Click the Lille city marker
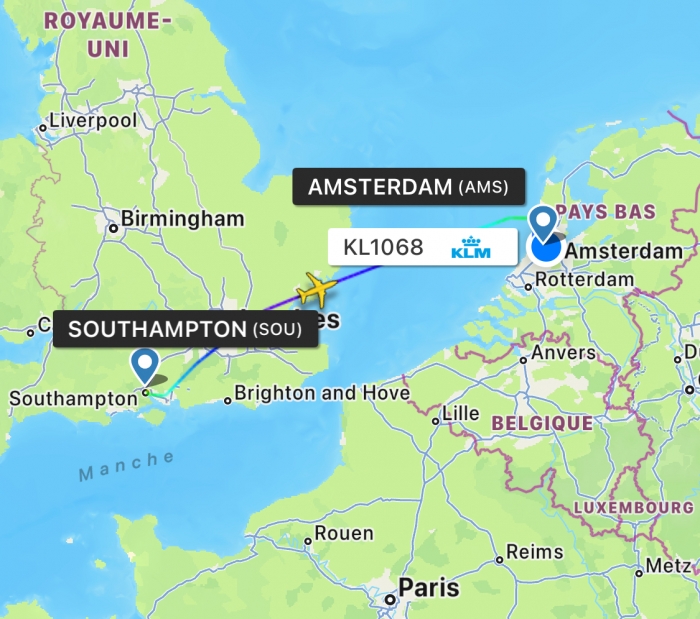Screen dimensions: 700x619 436,421
